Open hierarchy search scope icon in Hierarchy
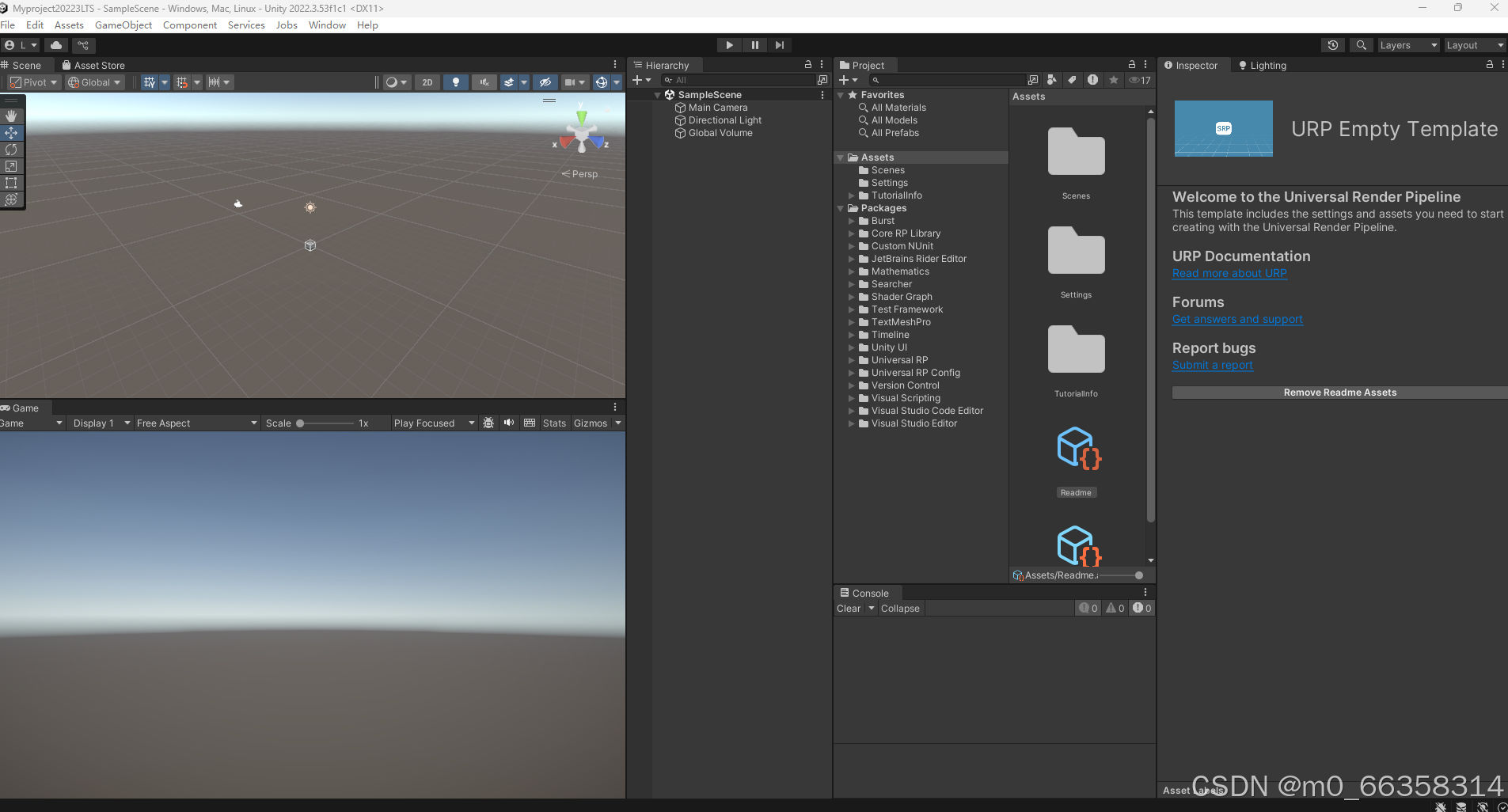This screenshot has height=812, width=1508. 822,80
